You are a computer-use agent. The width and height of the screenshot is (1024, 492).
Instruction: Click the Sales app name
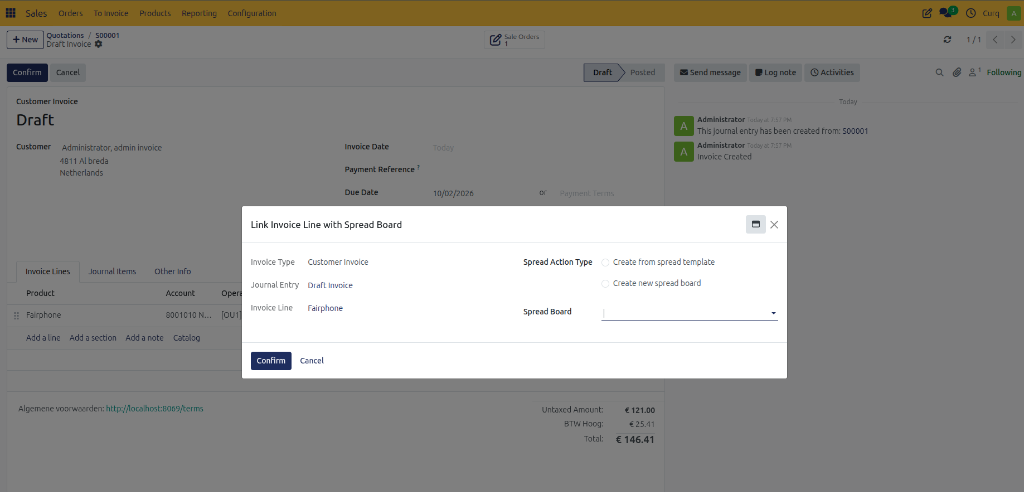point(37,13)
